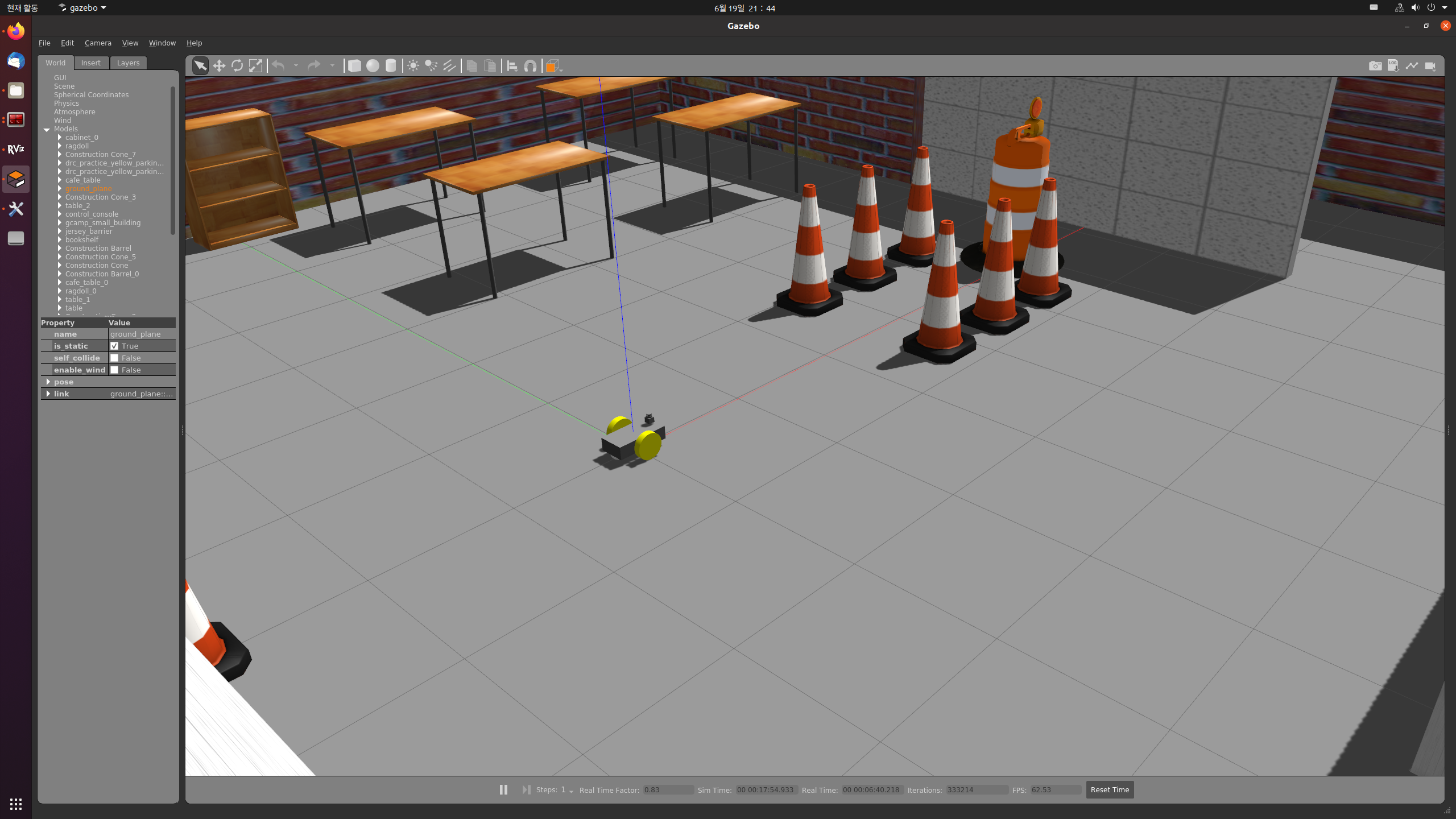Enable snap mode magnet tool
This screenshot has width=1456, height=819.
pos(530,66)
